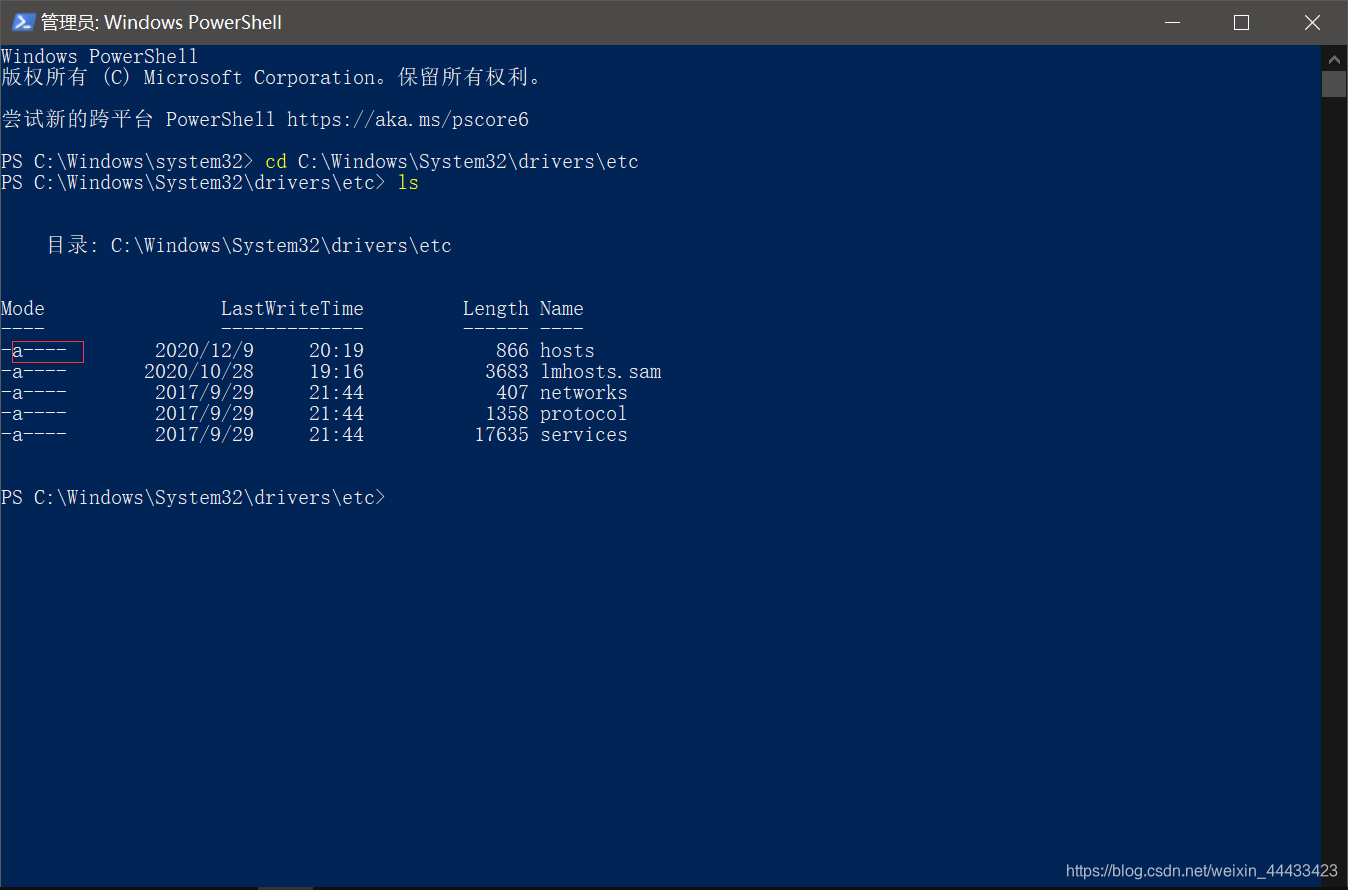Click the yellow 'ls' command text
Viewport: 1348px width, 890px height.
point(408,183)
